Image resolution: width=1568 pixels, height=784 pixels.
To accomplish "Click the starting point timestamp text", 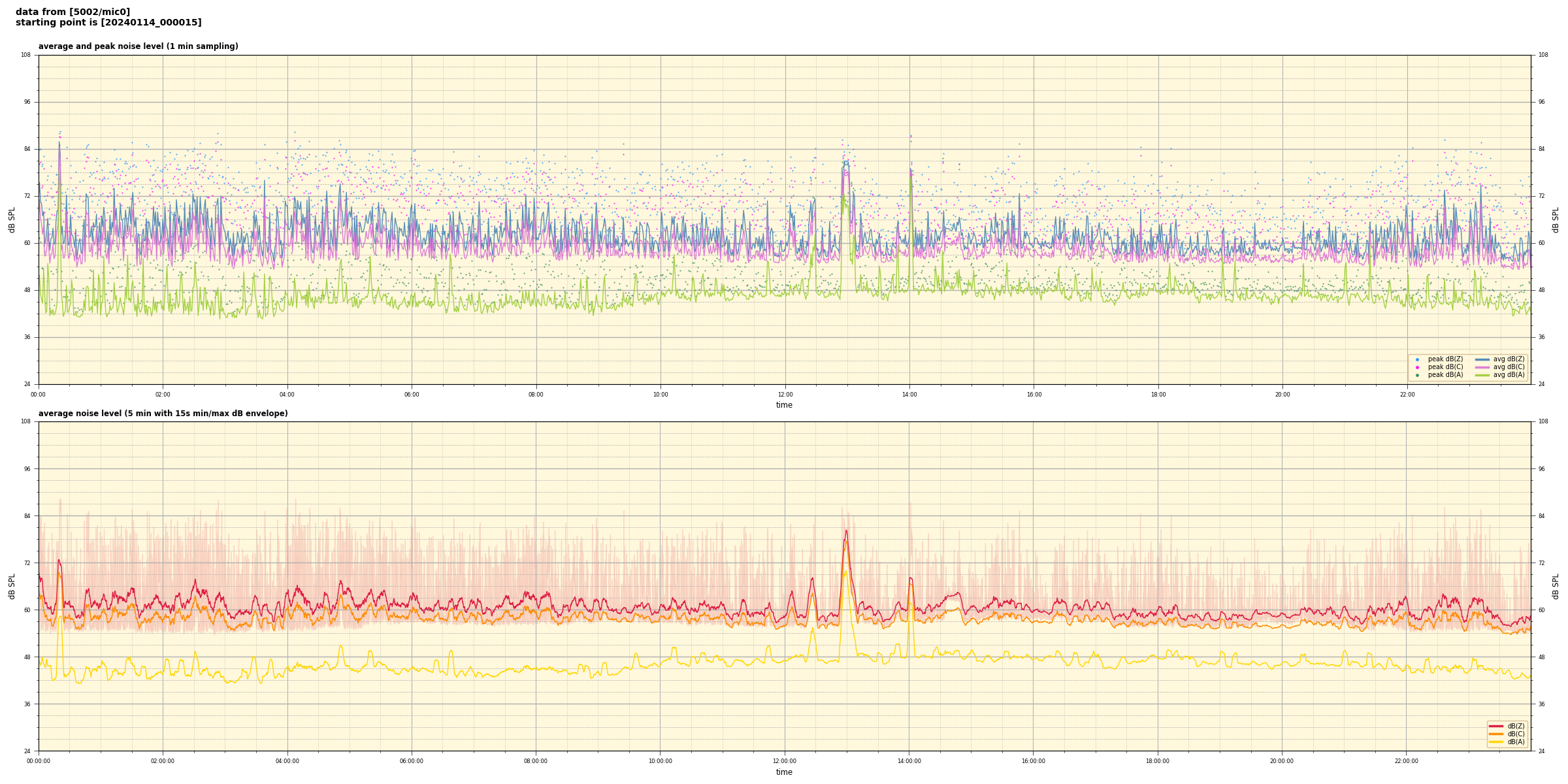I will pyautogui.click(x=108, y=23).
